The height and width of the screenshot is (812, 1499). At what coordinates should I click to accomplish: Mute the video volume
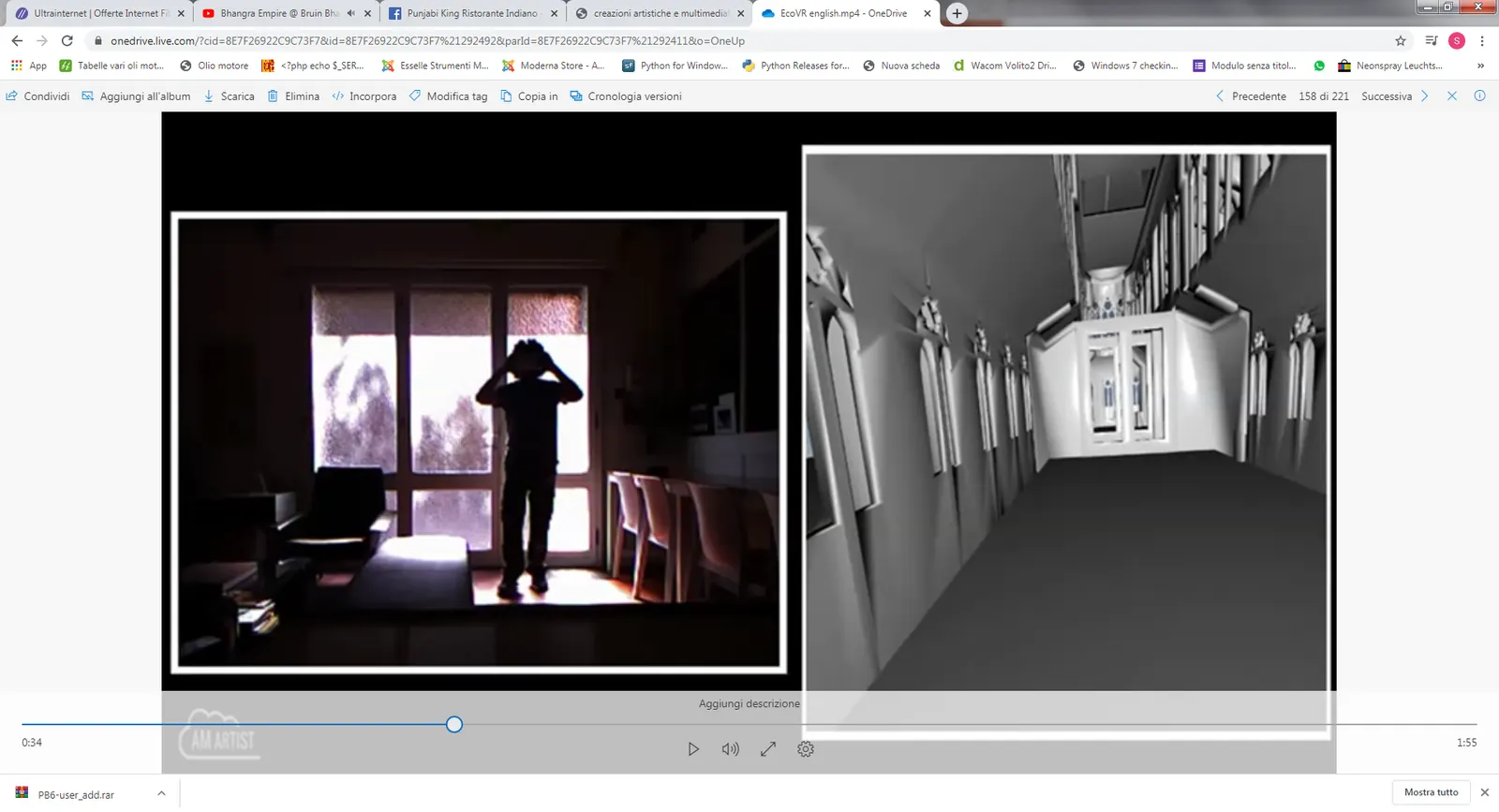(731, 749)
